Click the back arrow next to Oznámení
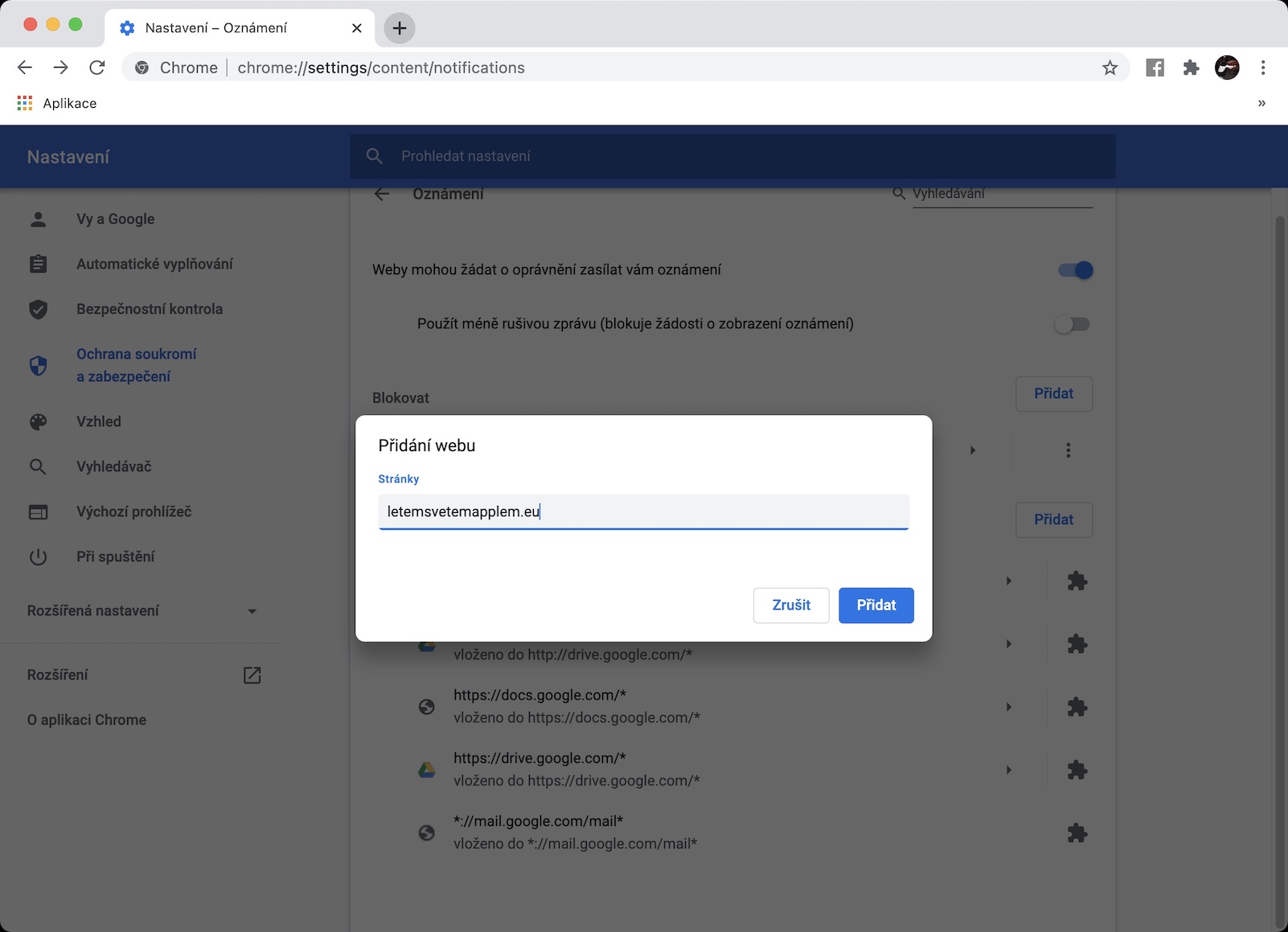The height and width of the screenshot is (932, 1288). coord(382,194)
